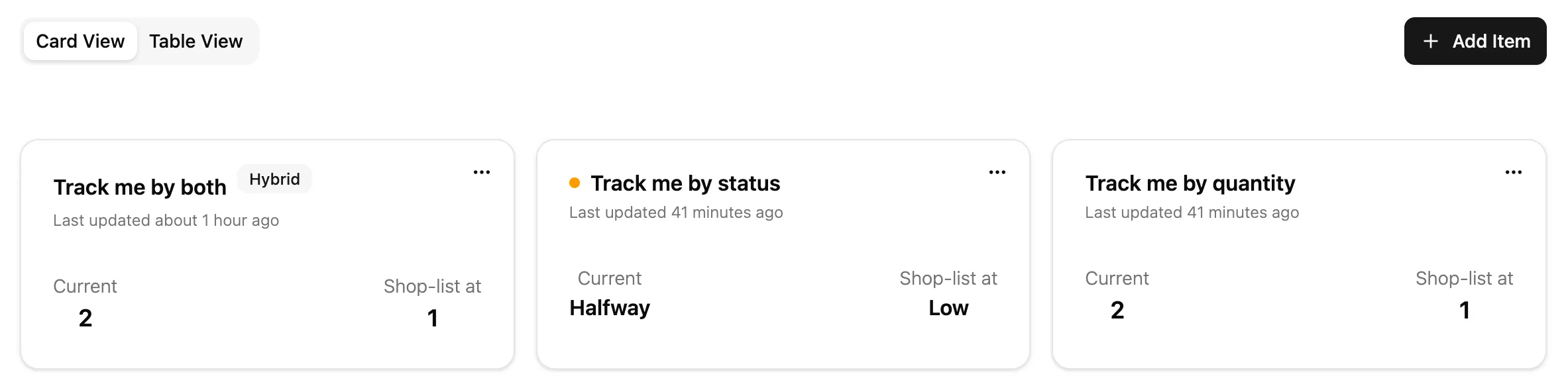Click Last updated about 1 hour ago text
The height and width of the screenshot is (392, 1568).
point(166,220)
